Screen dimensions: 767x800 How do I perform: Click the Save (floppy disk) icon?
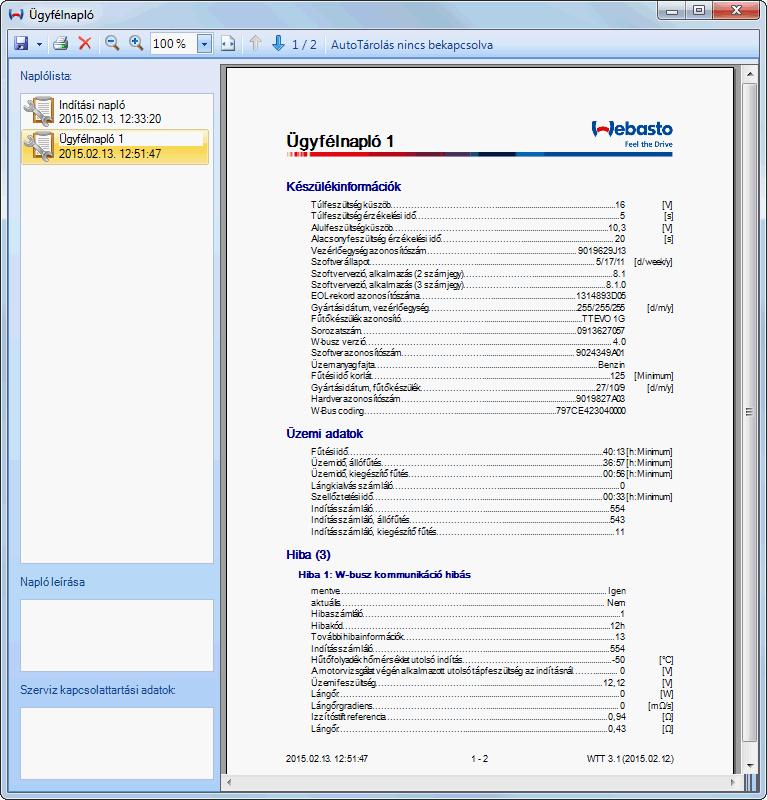21,43
